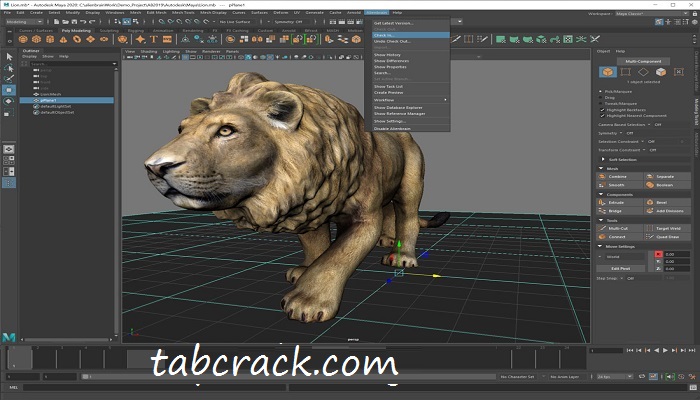The image size is (700, 400).
Task: Select the polygon torus shelf icon
Action: pyautogui.click(x=77, y=40)
